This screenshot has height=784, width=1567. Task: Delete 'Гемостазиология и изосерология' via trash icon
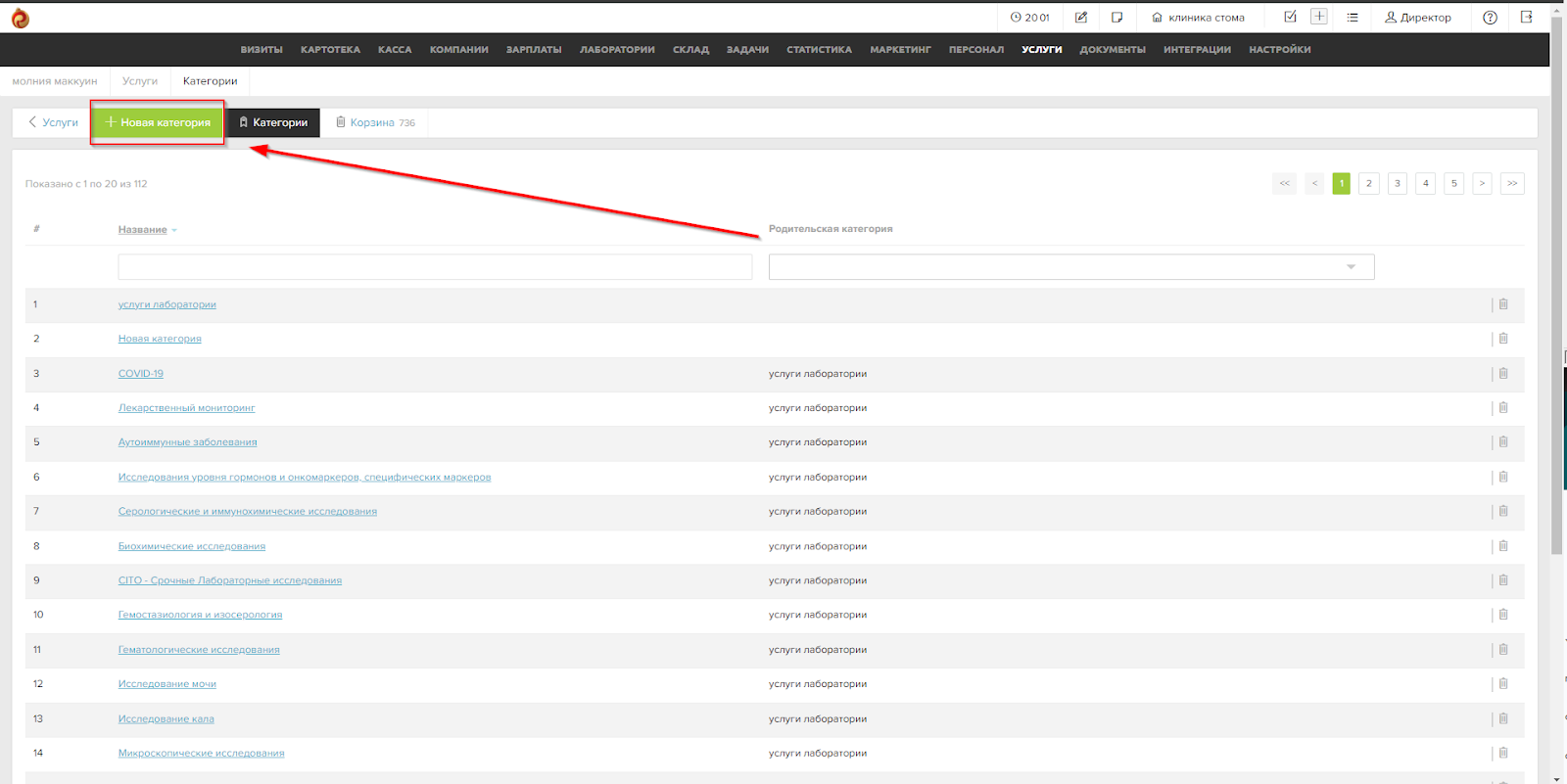point(1503,615)
